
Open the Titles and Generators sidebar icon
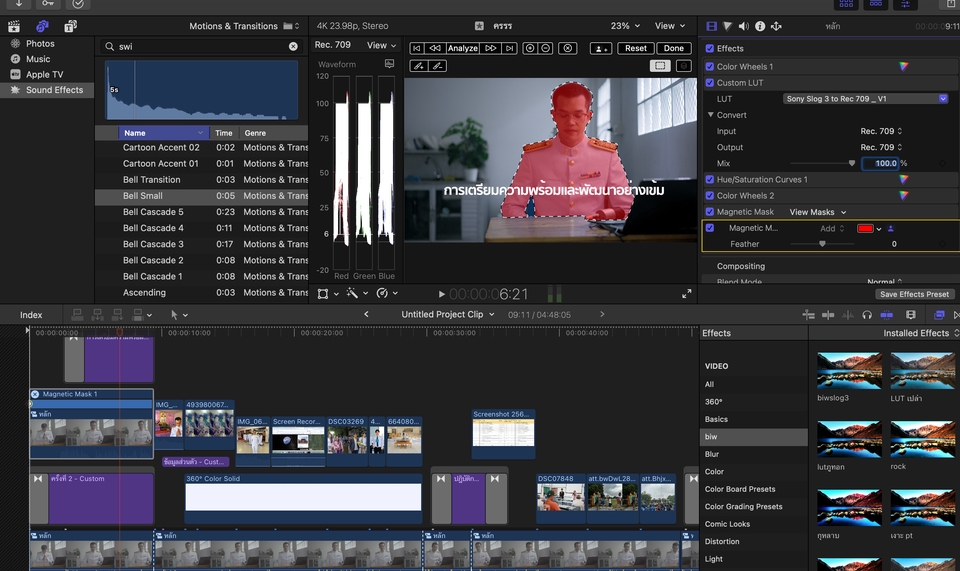coord(70,26)
